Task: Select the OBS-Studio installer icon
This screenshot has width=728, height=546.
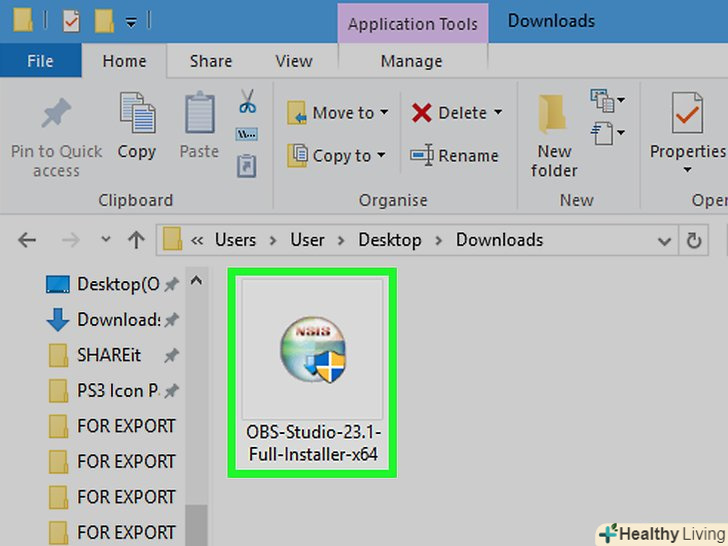Action: (312, 350)
